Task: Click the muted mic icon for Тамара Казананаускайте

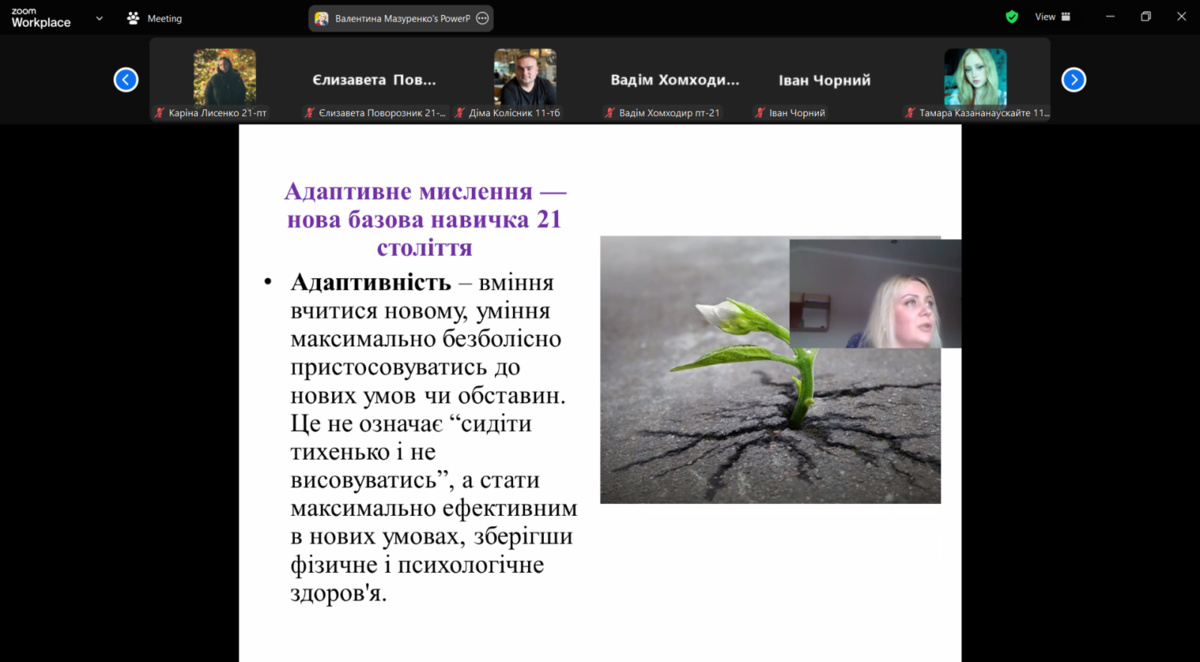Action: (910, 113)
